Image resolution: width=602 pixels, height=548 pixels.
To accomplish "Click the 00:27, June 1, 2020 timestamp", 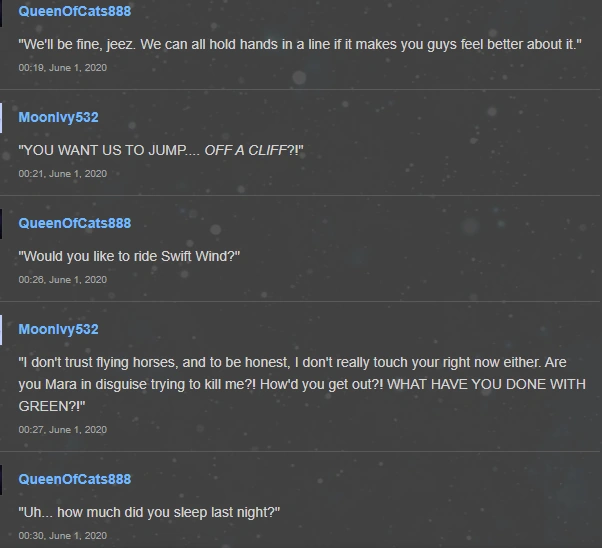I will pos(62,429).
